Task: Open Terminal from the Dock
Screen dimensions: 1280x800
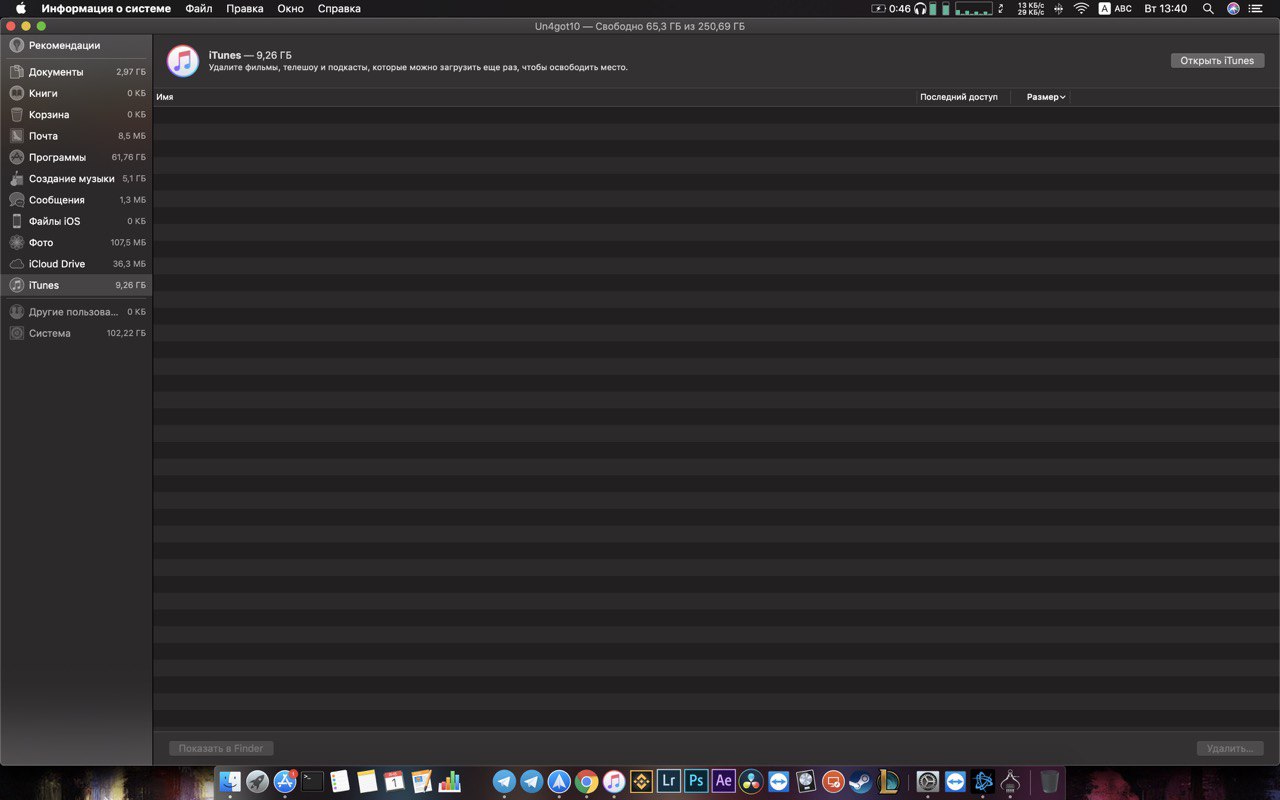Action: 312,781
